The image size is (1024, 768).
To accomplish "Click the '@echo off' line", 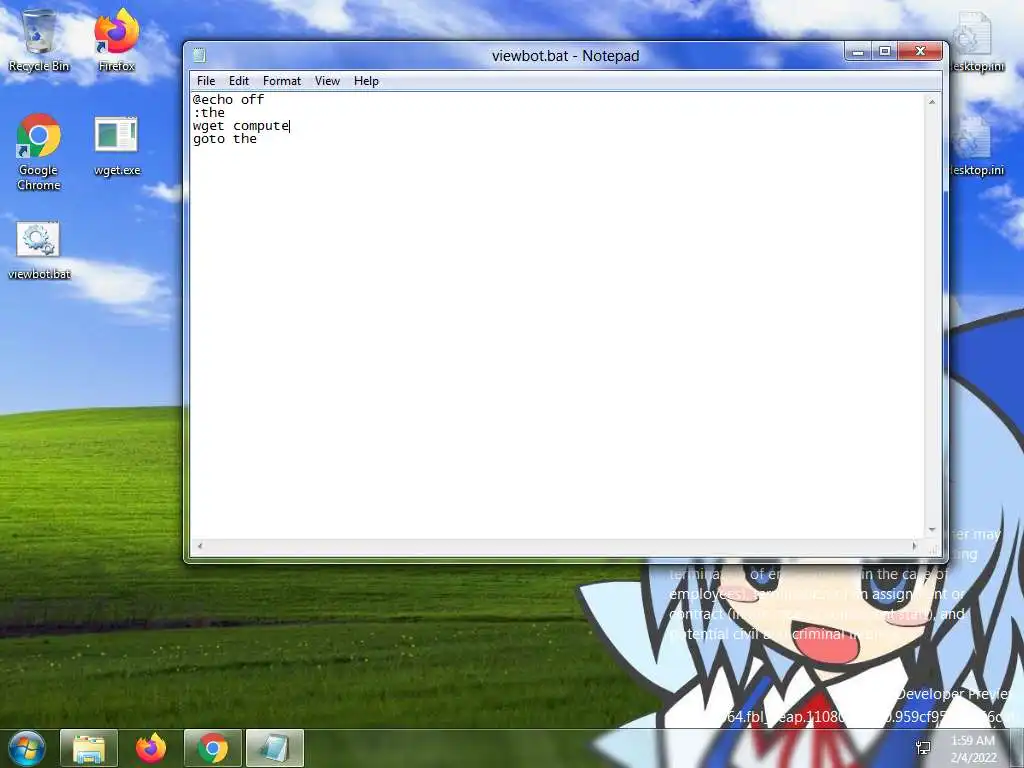I will pos(228,99).
